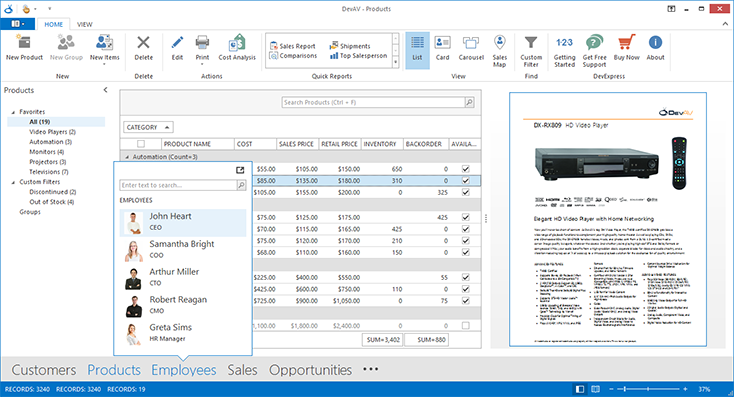Toggle availability checkbox in the $85.00 row
Viewport: 734px width, 397px height.
[465, 180]
